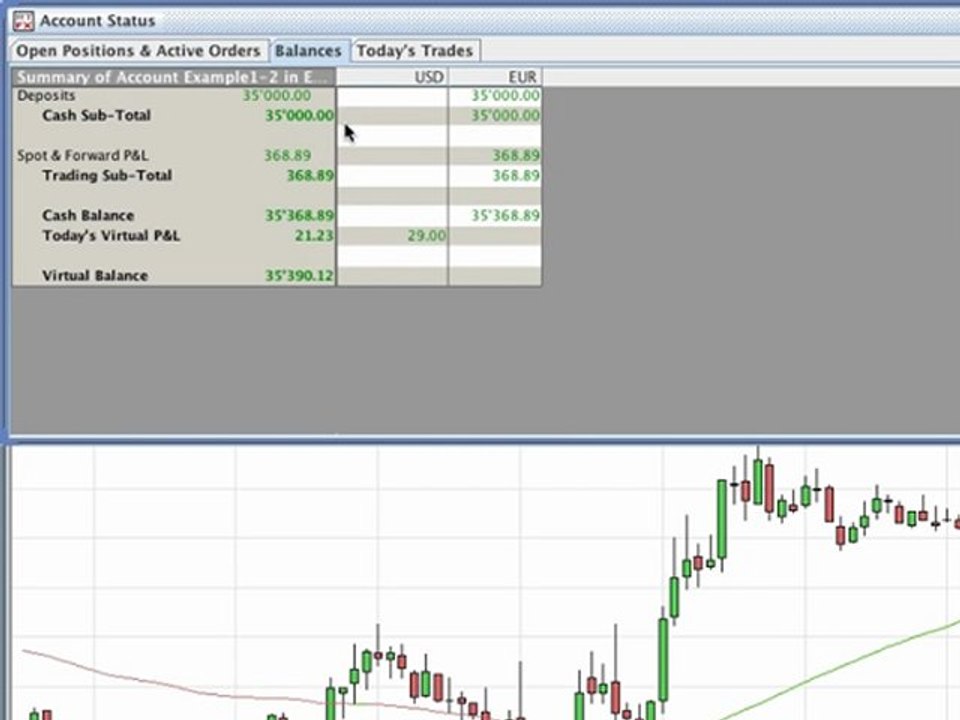Select the Summary of Account Example1-2 header
This screenshot has height=720, width=960.
pyautogui.click(x=174, y=77)
